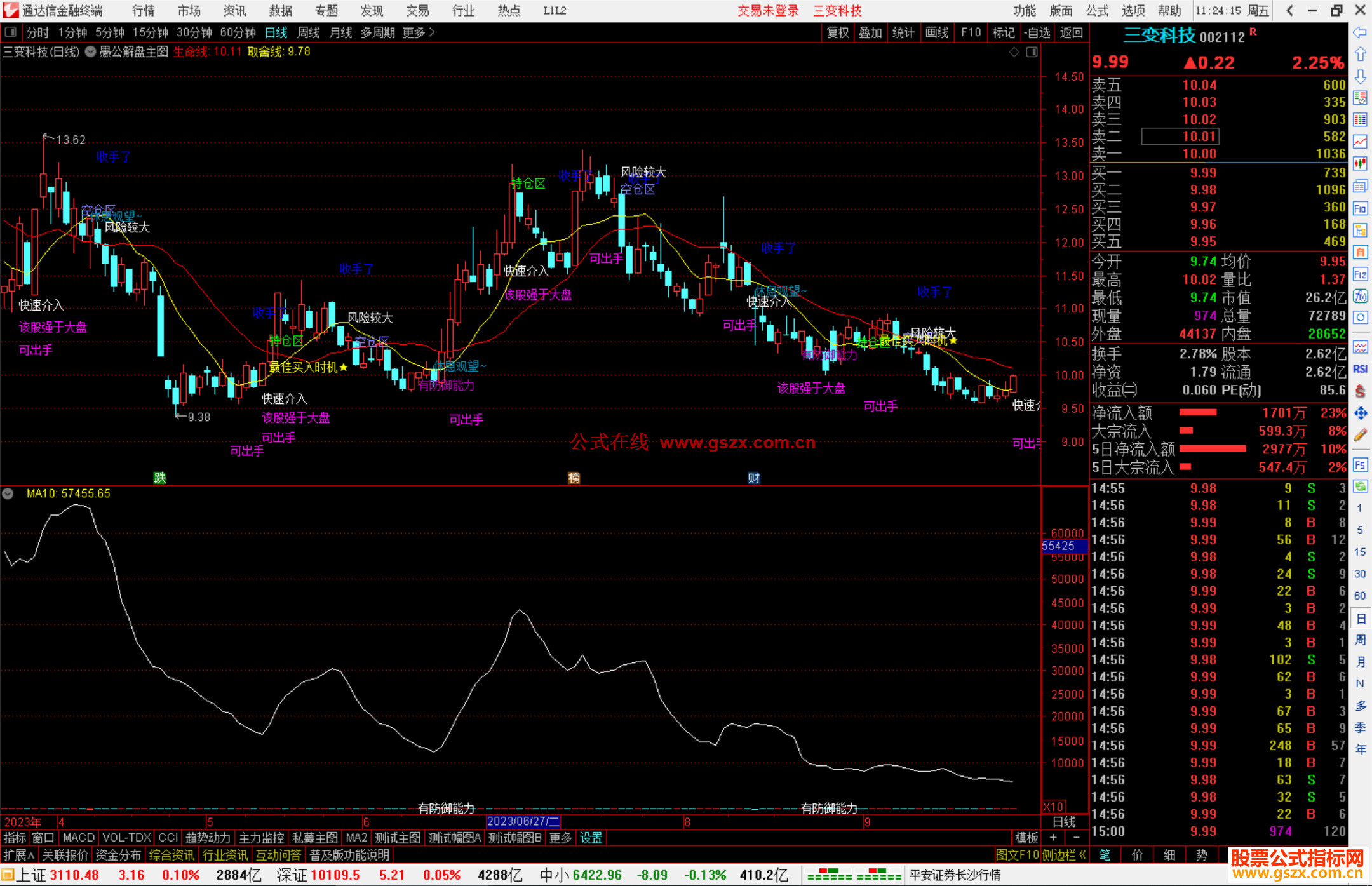This screenshot has height=886, width=1372.
Task: Click the 设置 link in indicator bar
Action: click(x=591, y=838)
